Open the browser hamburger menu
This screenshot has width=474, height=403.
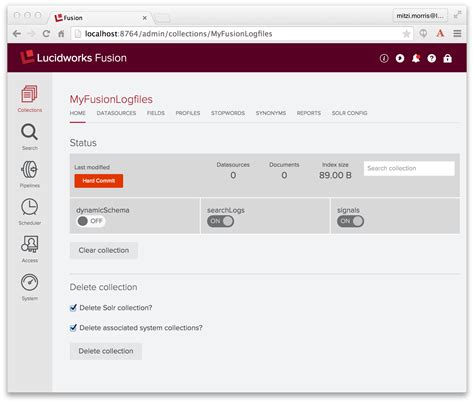pyautogui.click(x=457, y=33)
